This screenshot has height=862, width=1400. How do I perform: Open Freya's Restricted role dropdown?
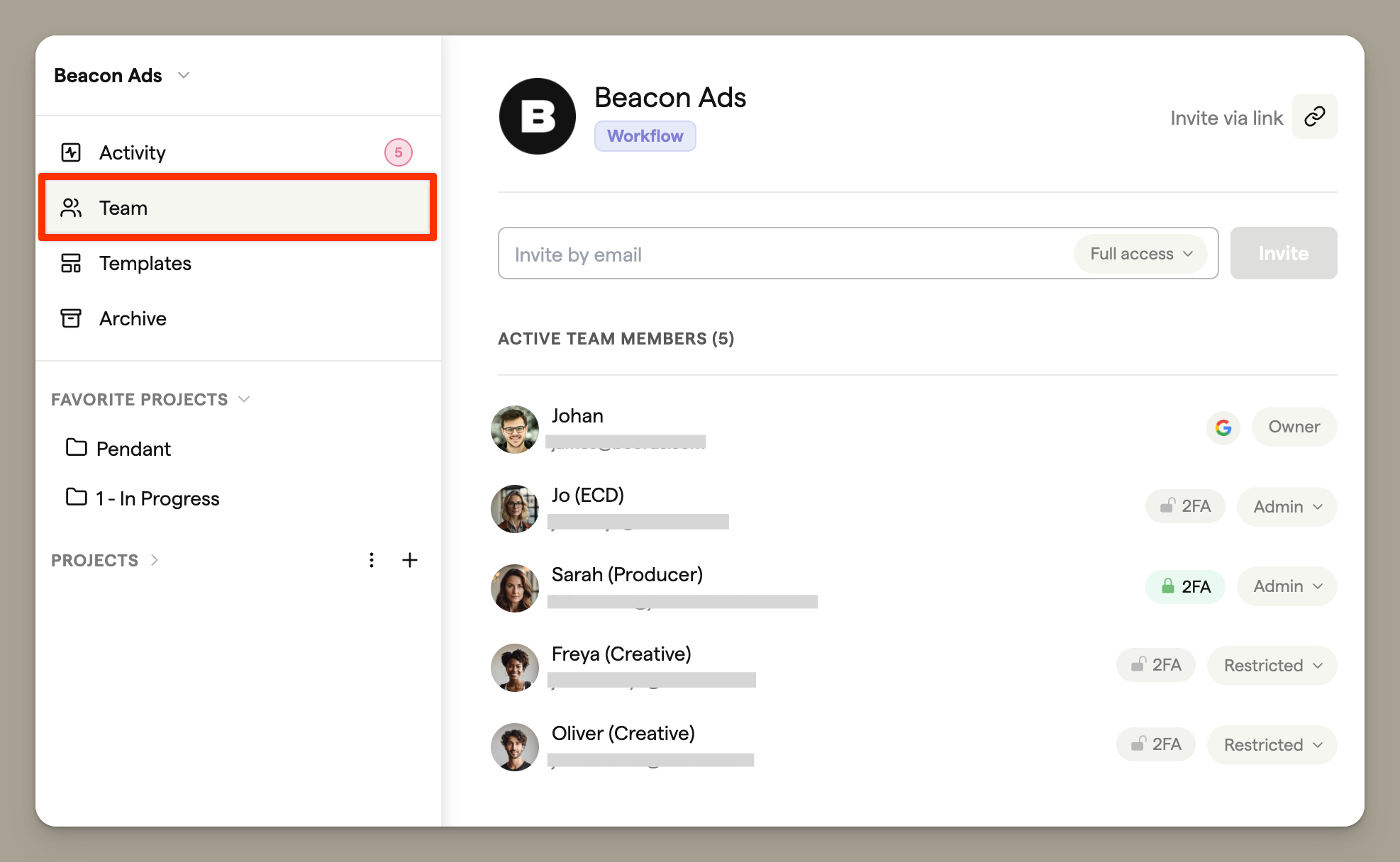click(x=1272, y=666)
